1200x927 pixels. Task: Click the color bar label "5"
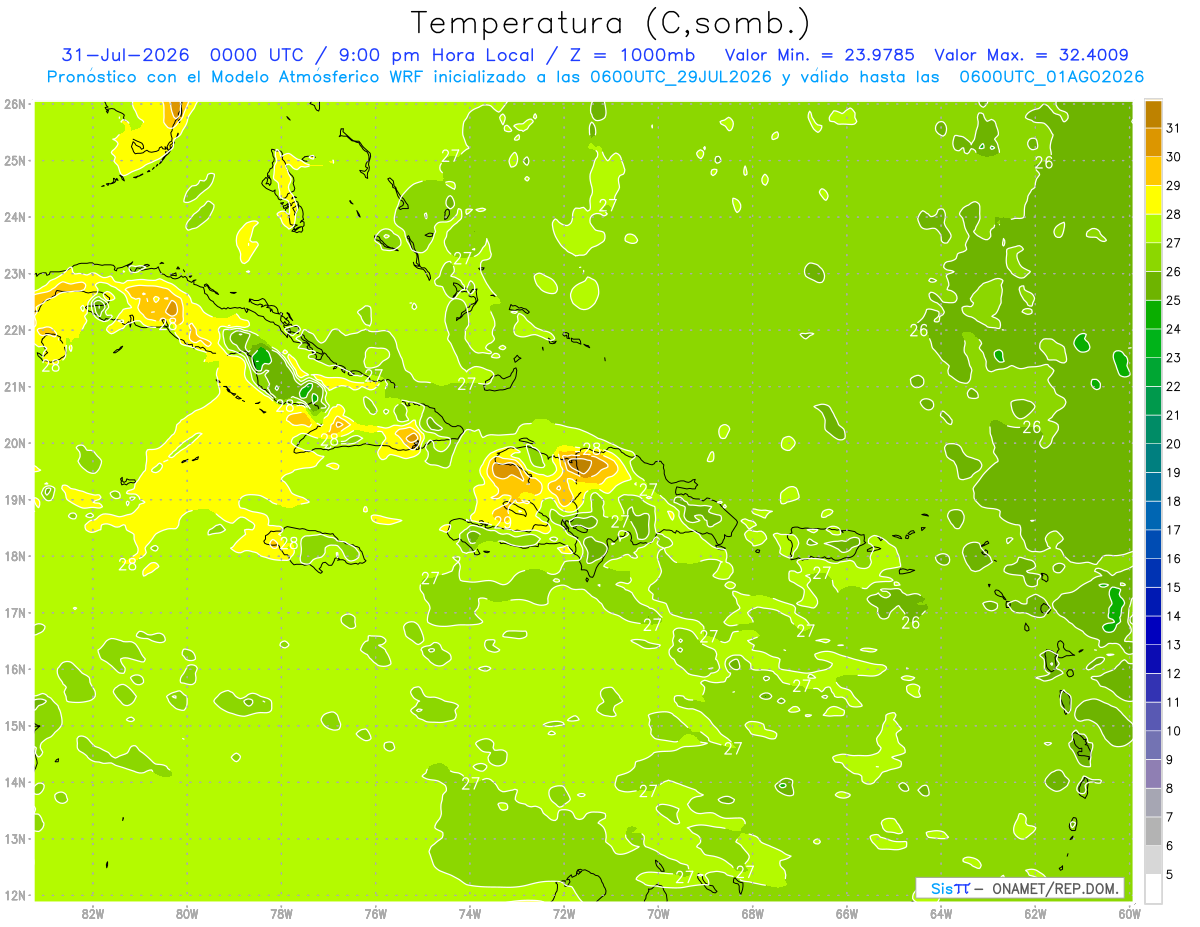[x=1170, y=874]
